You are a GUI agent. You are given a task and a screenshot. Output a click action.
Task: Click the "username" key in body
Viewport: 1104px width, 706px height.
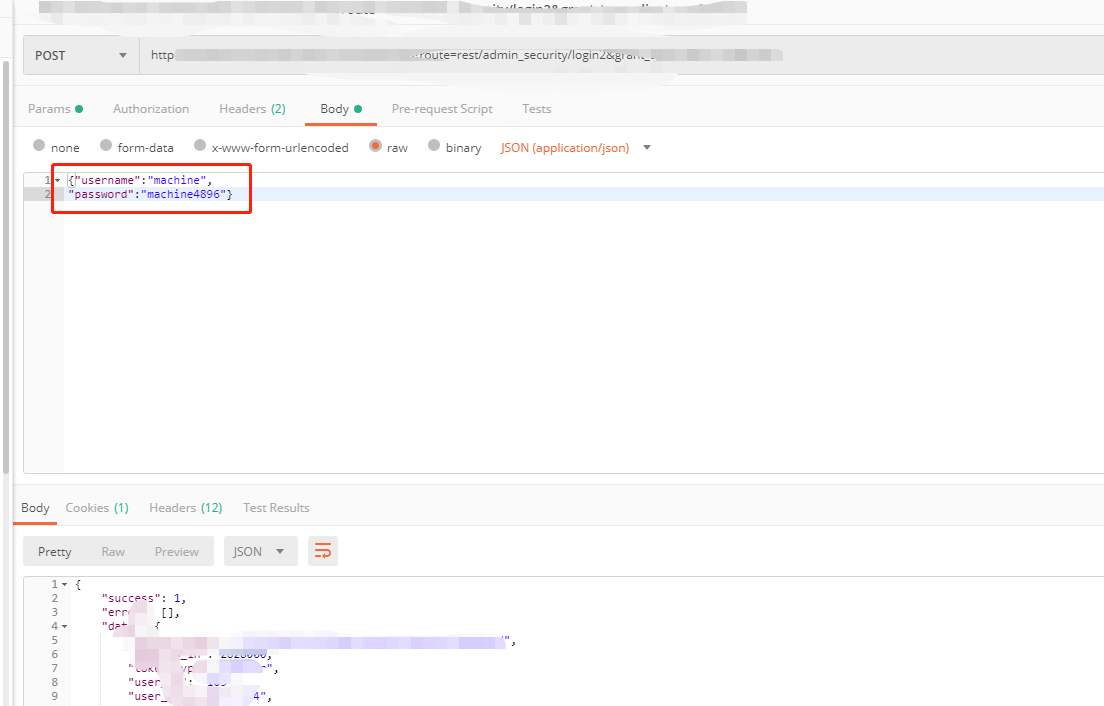(x=108, y=180)
